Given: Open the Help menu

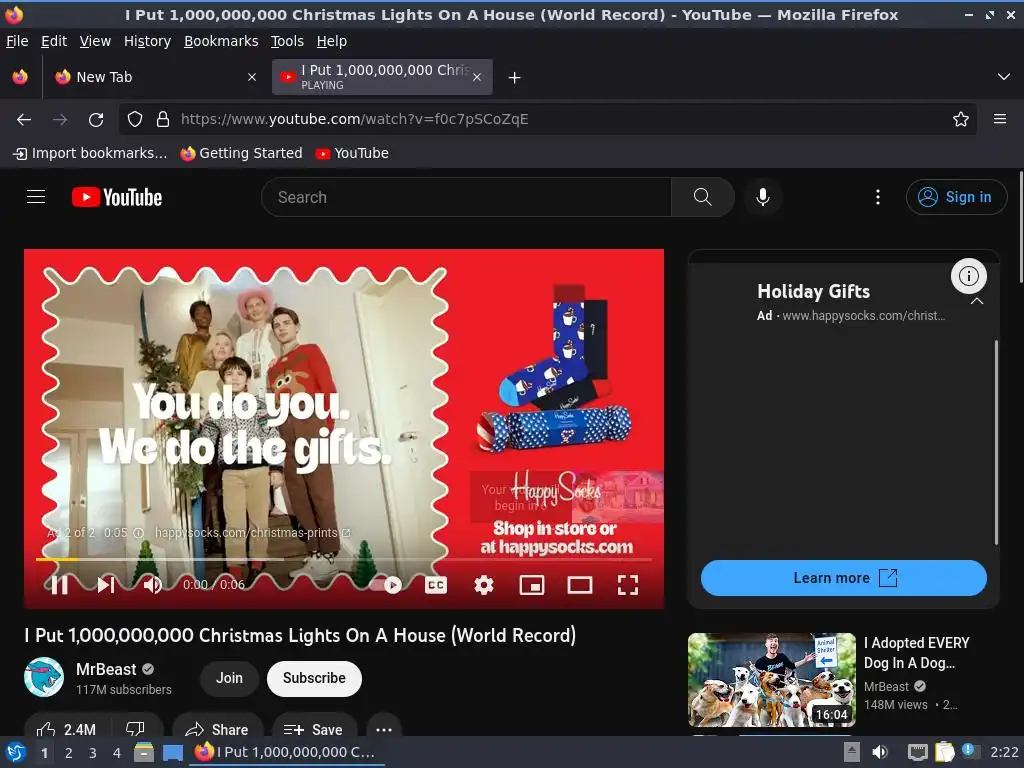Looking at the screenshot, I should tap(332, 41).
